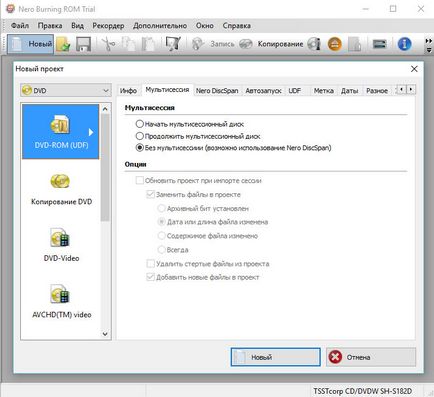Image resolution: width=434 pixels, height=397 pixels.
Task: Select the DVD-Video project type
Action: [61, 245]
